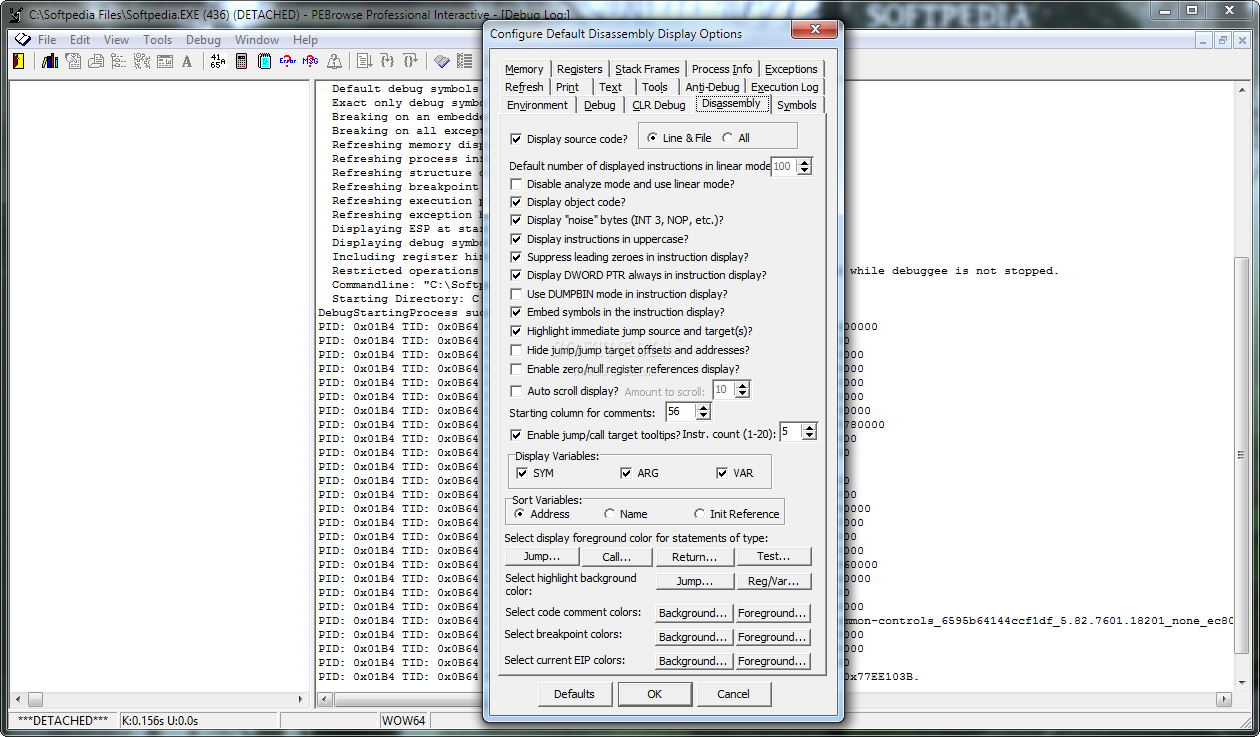Click the PEBrowse app icon beside File menu
Viewport: 1260px width, 737px height.
pos(22,40)
